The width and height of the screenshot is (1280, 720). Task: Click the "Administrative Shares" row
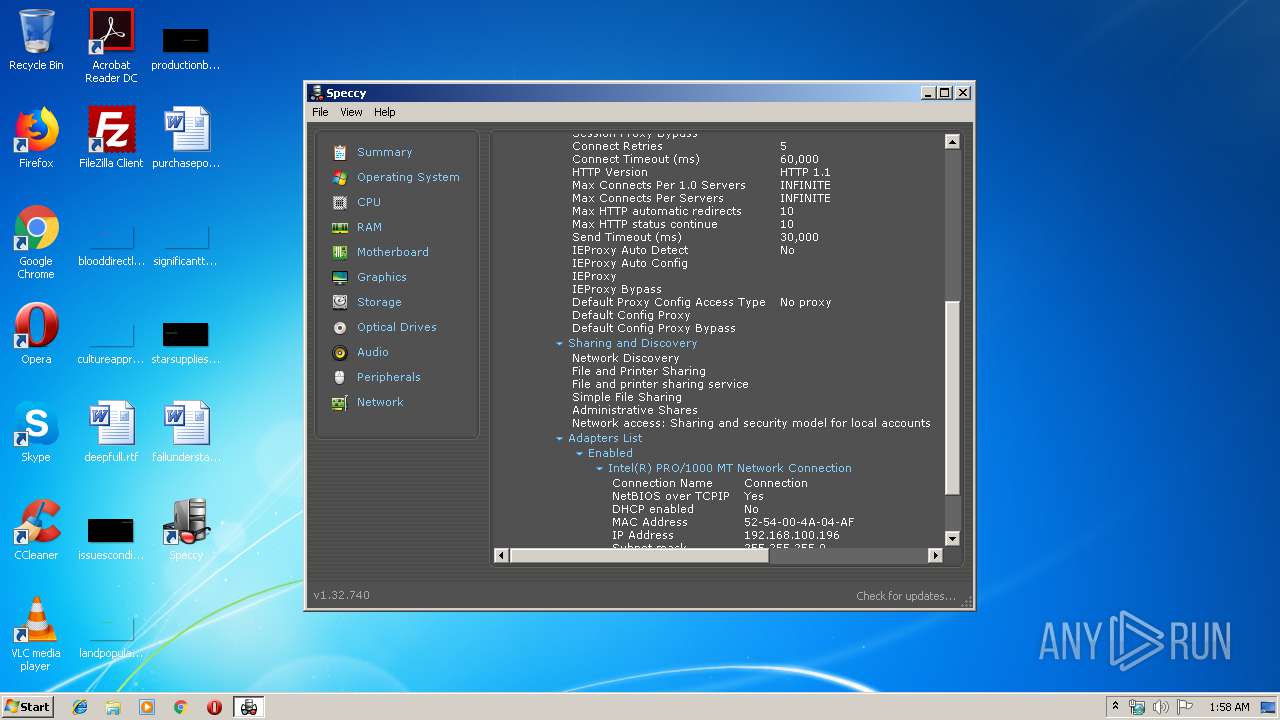coord(635,410)
